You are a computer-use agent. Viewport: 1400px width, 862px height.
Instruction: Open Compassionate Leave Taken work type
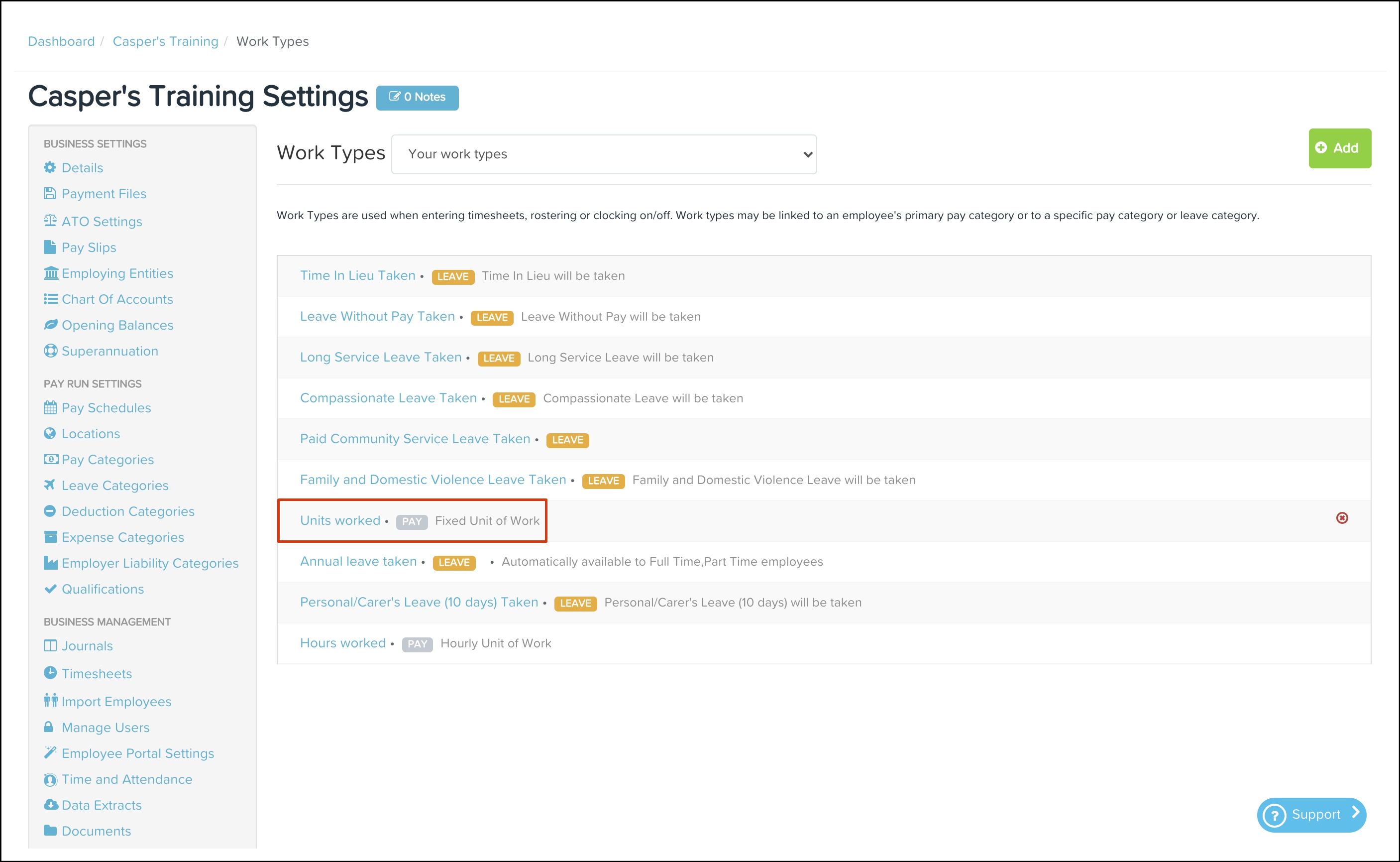(389, 398)
